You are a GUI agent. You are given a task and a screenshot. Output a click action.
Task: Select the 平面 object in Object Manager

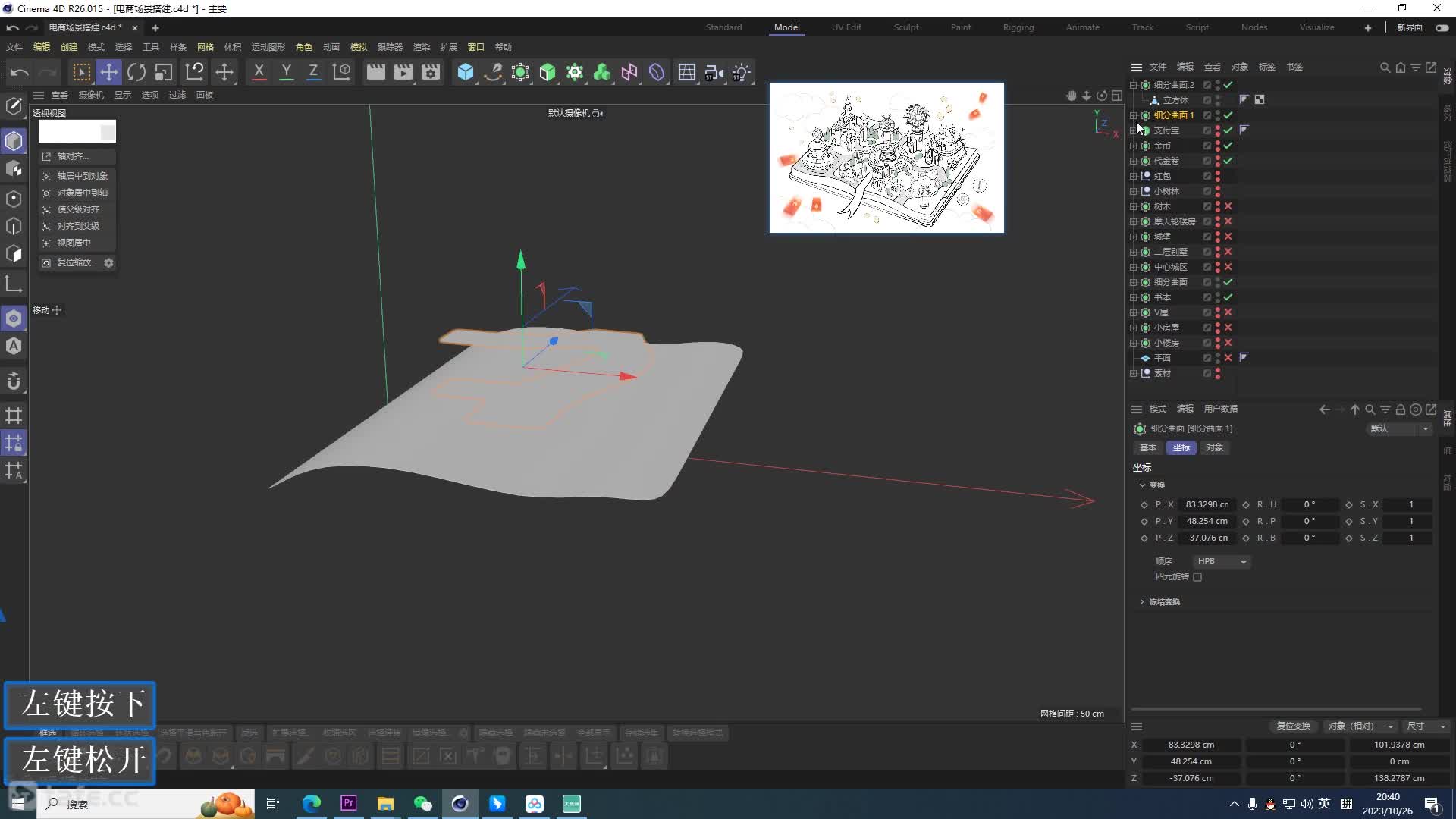[1162, 358]
